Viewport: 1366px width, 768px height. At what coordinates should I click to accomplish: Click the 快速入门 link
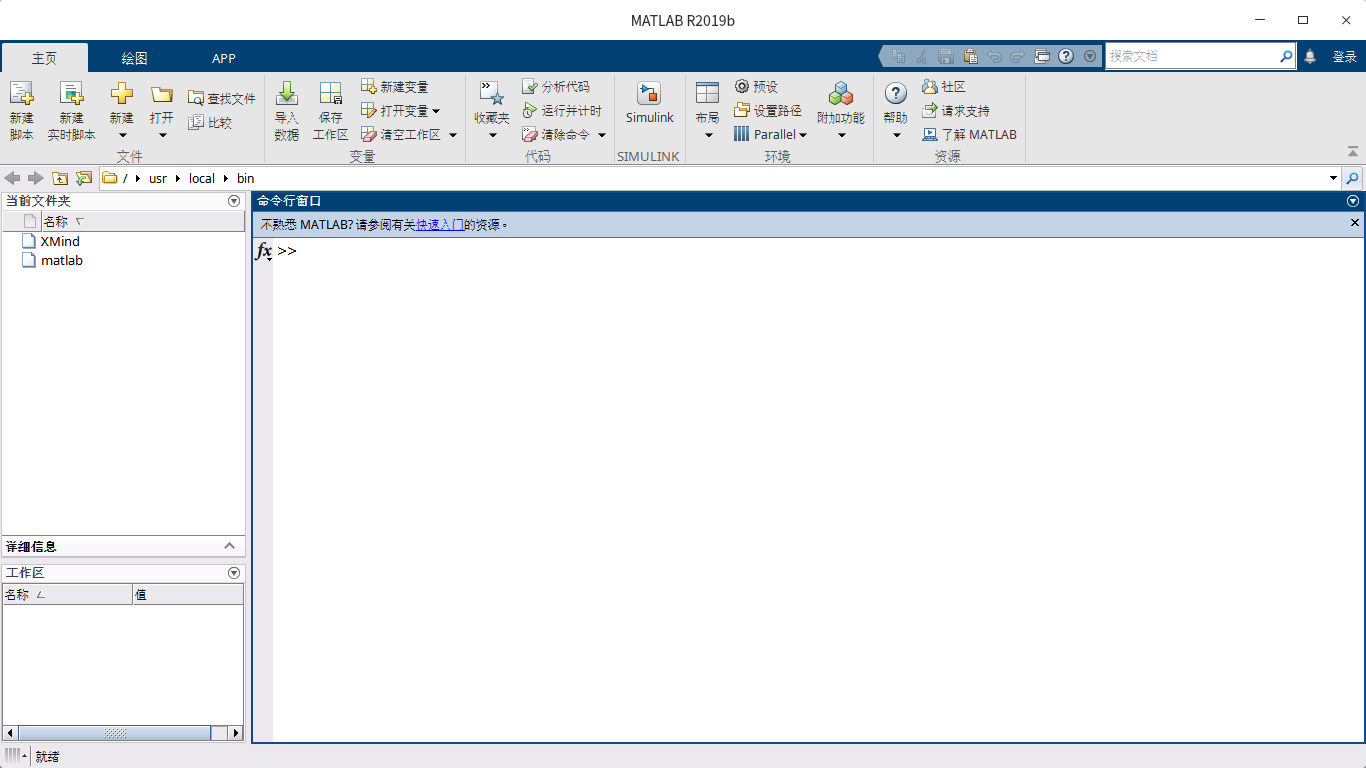[440, 225]
